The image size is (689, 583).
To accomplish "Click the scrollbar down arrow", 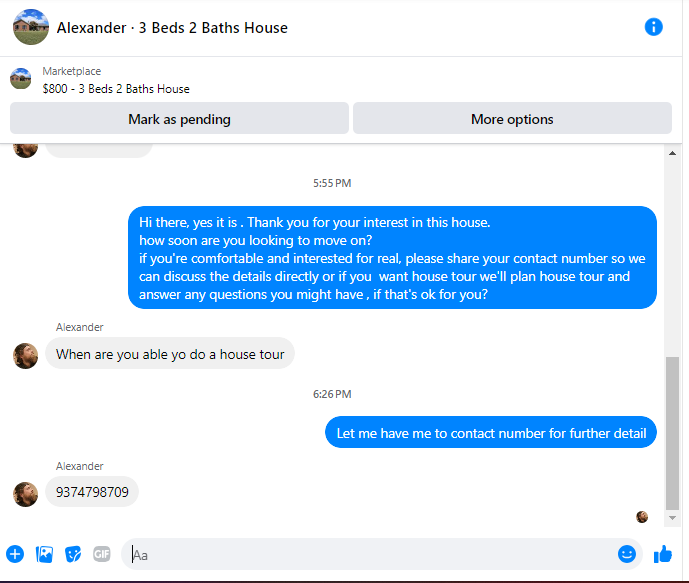I will (x=672, y=518).
